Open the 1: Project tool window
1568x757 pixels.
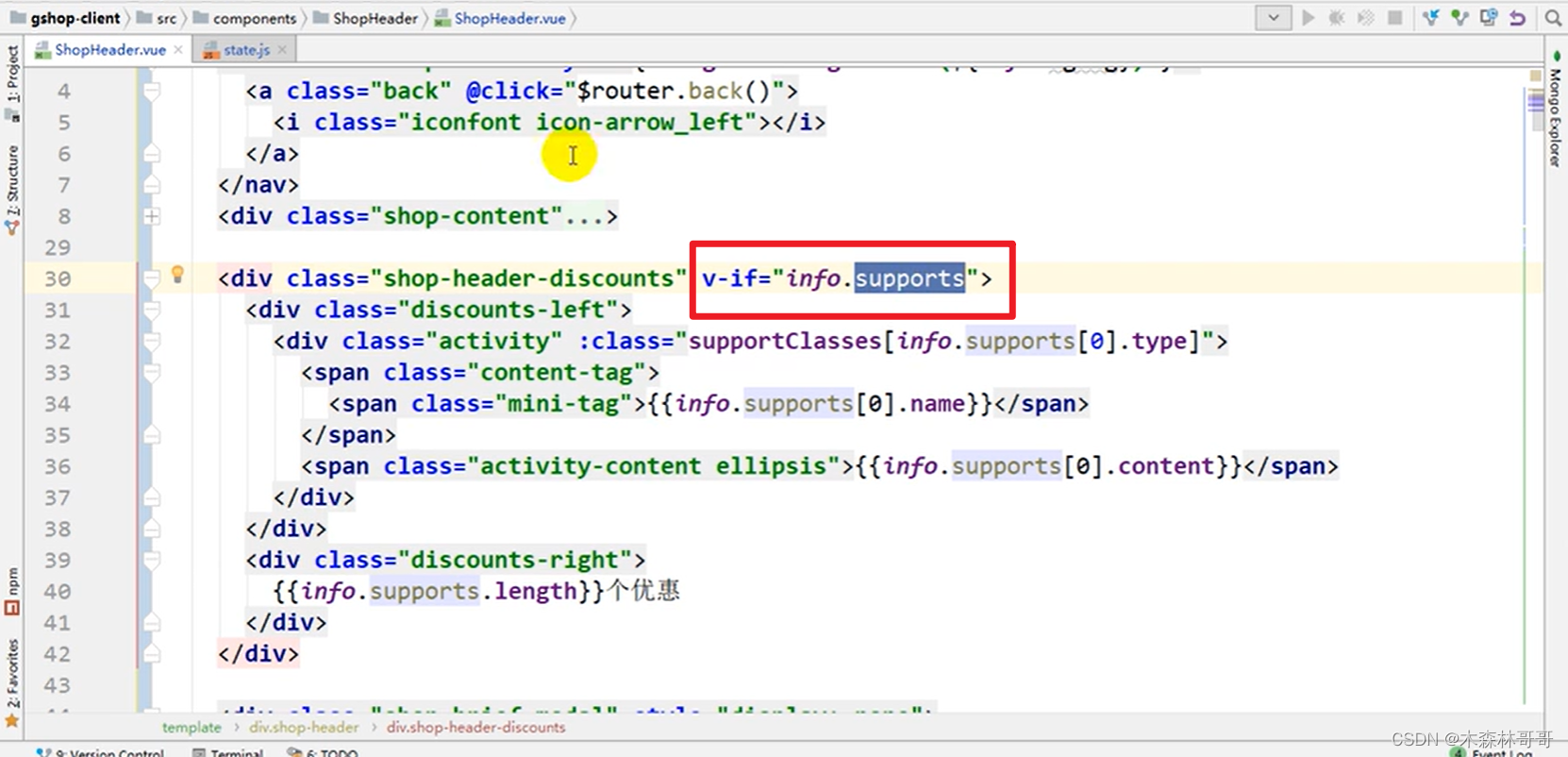[x=12, y=83]
